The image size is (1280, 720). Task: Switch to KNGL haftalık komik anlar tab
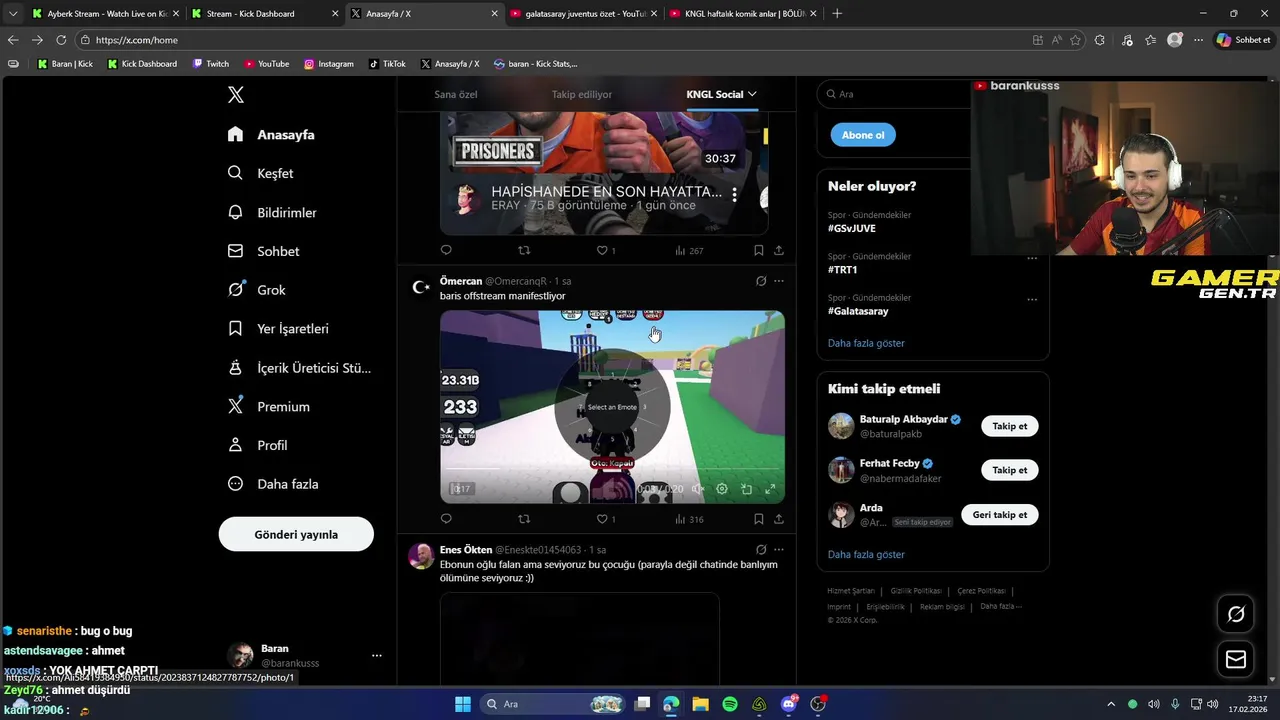point(743,14)
